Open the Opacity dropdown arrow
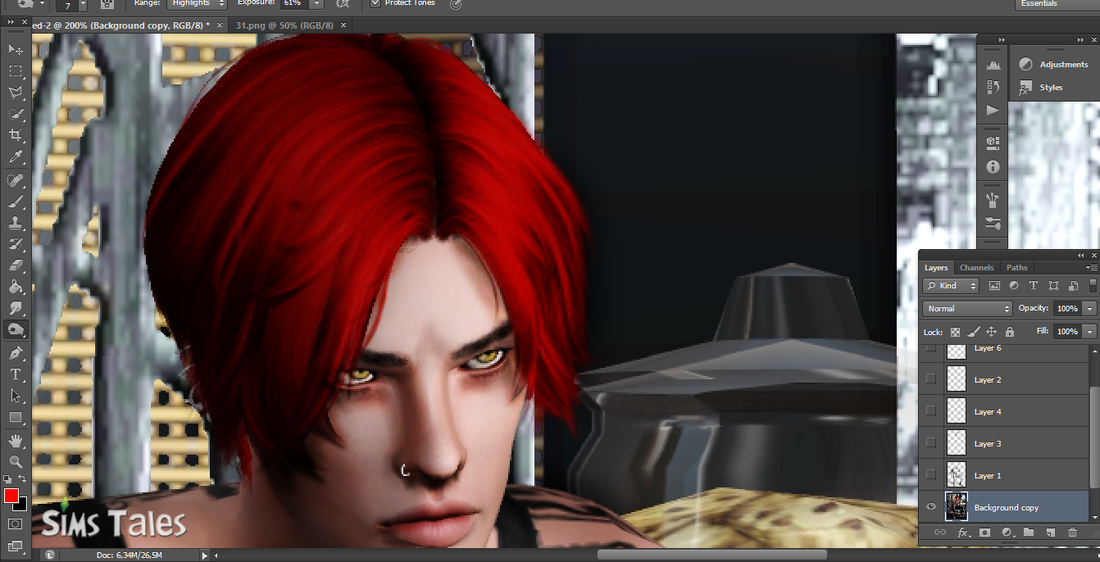Screen dimensions: 1100x562 [x=1089, y=309]
